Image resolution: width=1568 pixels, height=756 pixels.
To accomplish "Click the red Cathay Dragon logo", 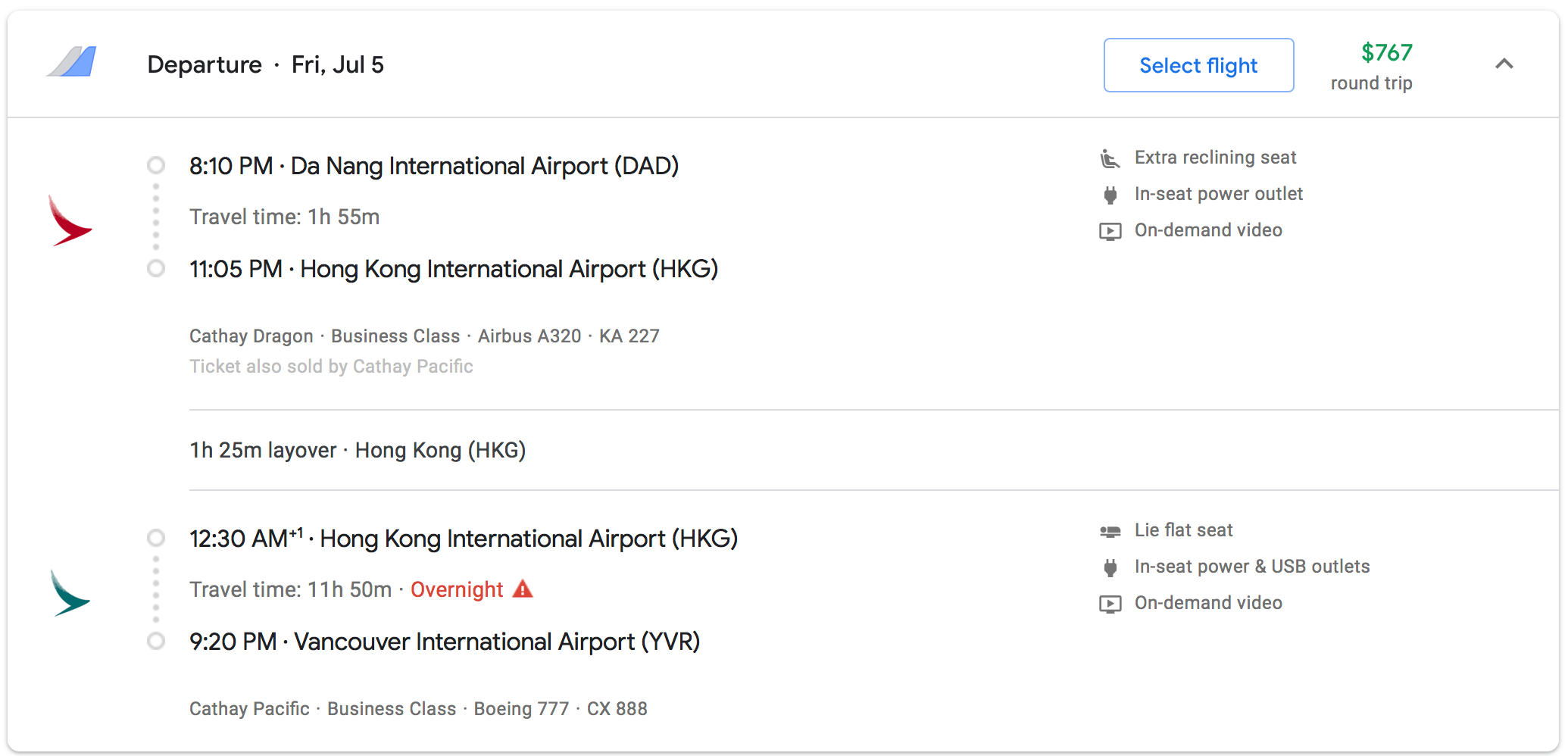I will click(x=69, y=221).
